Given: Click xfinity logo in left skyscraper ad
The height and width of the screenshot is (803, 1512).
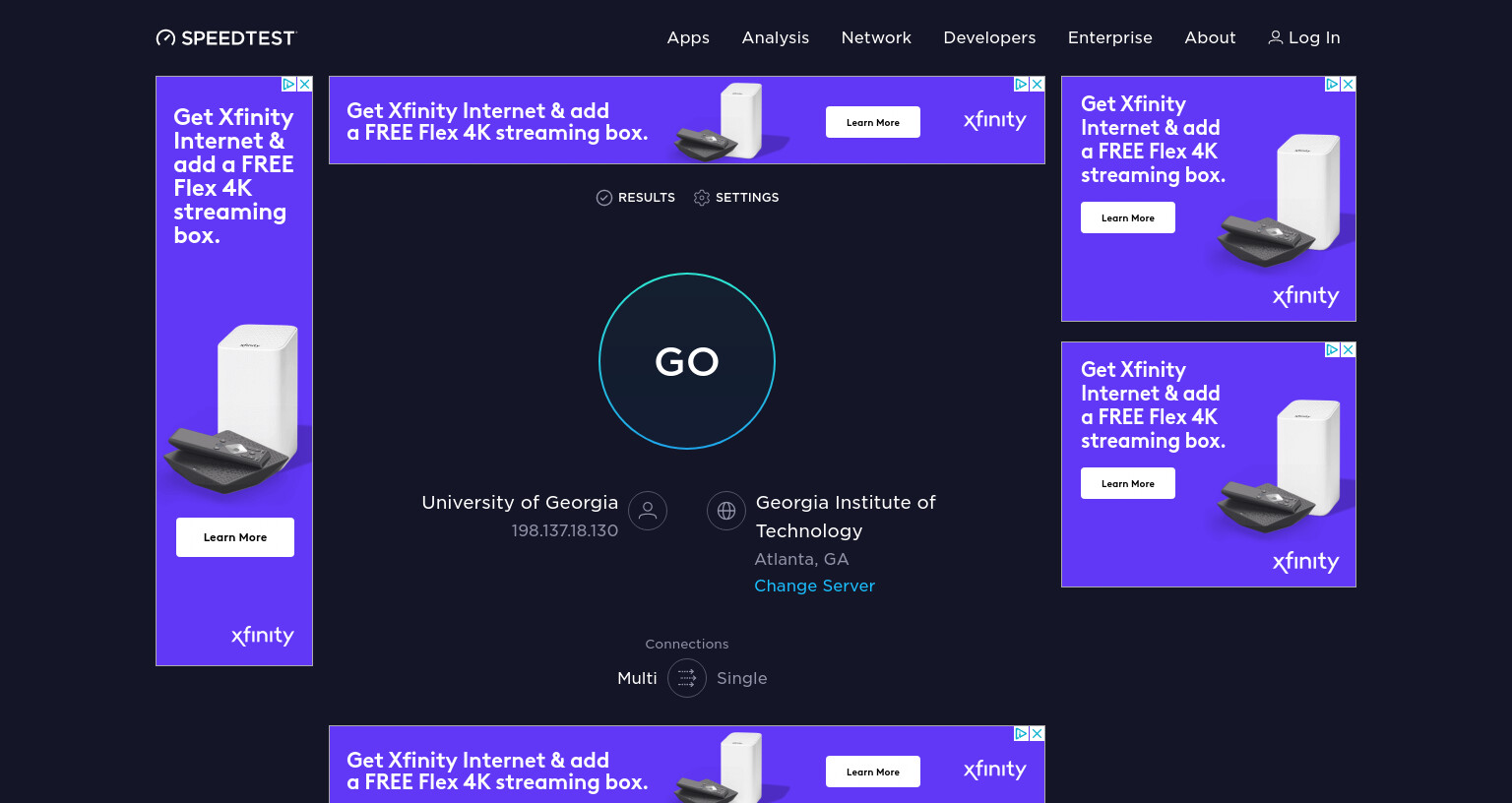Looking at the screenshot, I should [263, 636].
